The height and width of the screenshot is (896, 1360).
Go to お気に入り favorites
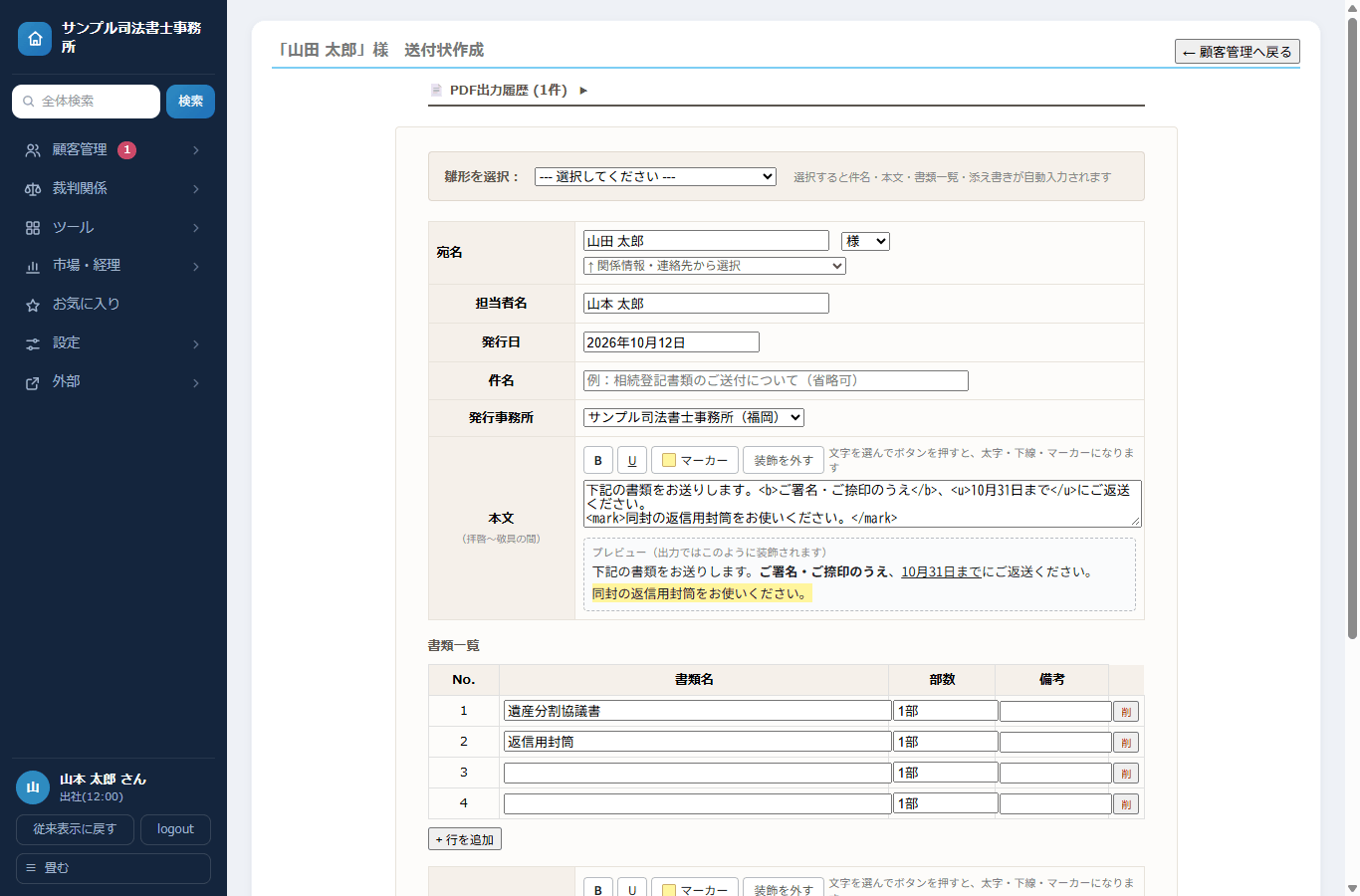point(113,305)
